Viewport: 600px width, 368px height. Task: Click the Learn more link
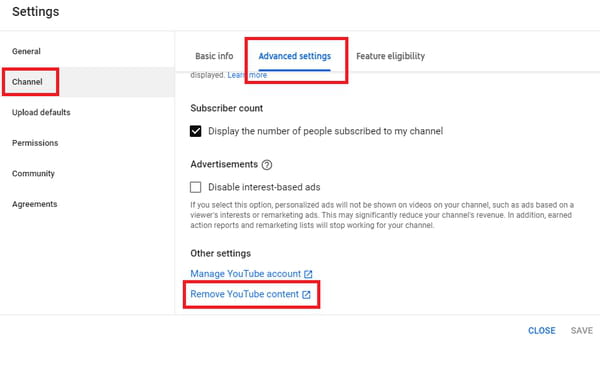coord(247,75)
